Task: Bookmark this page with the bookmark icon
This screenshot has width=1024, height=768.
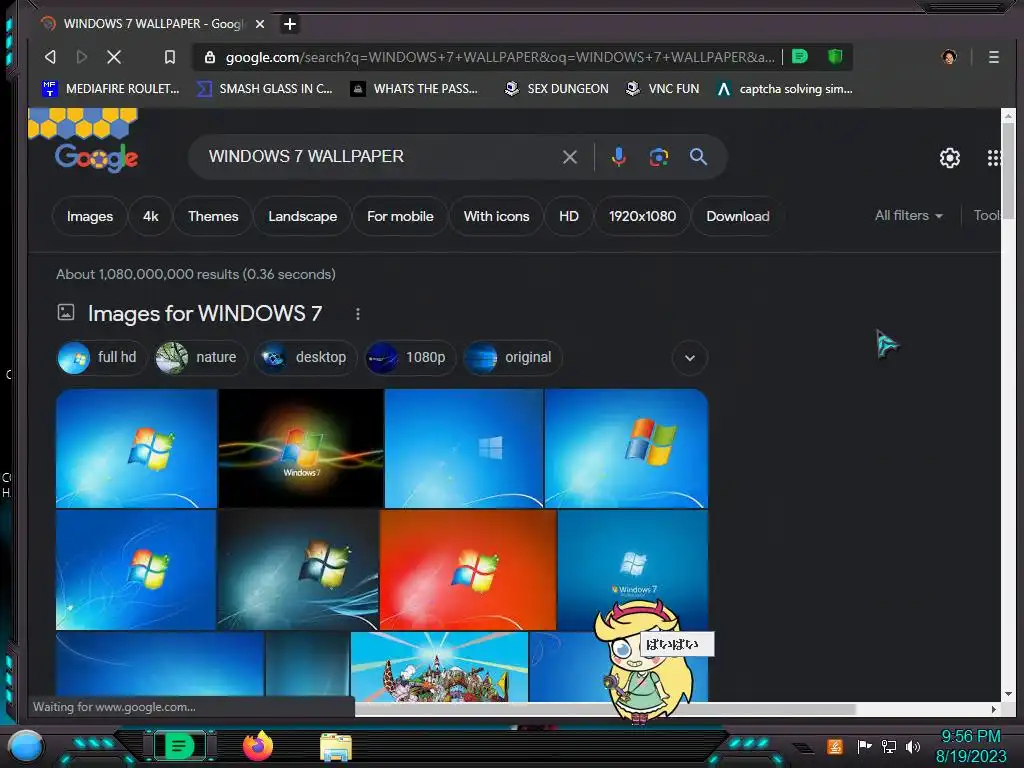Action: (170, 57)
